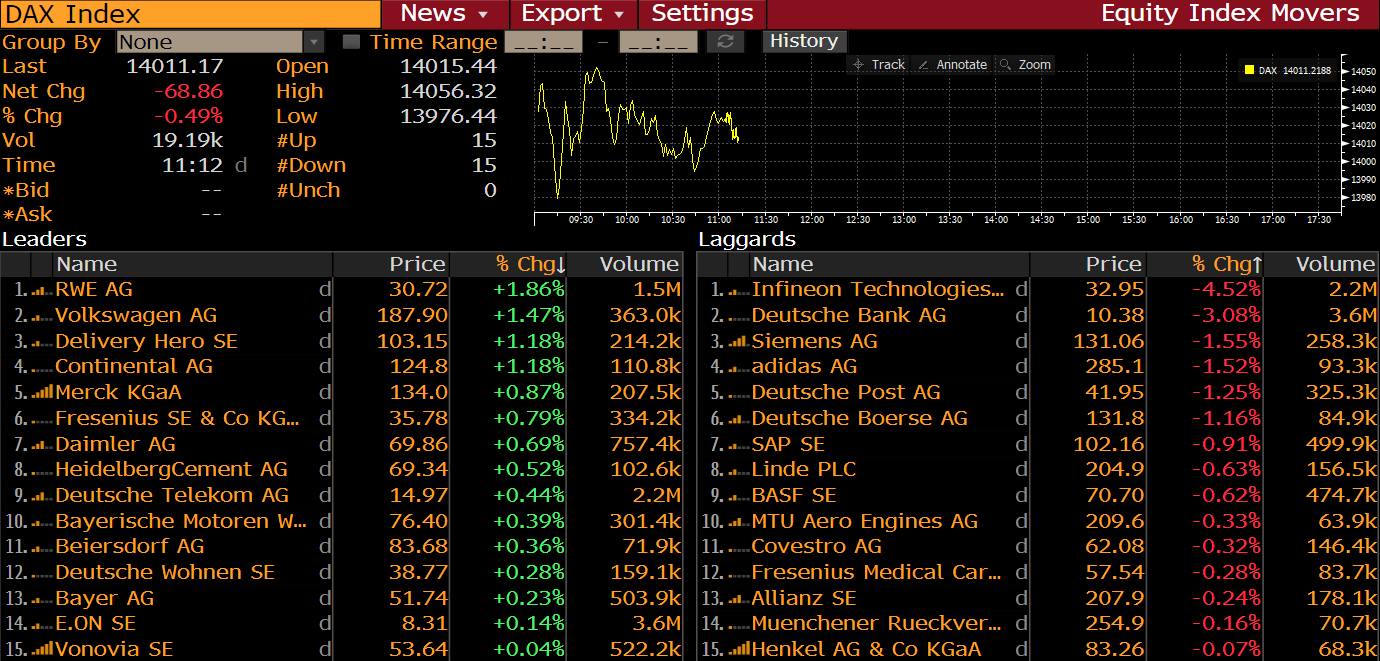
Task: Expand the Export menu
Action: [x=573, y=14]
